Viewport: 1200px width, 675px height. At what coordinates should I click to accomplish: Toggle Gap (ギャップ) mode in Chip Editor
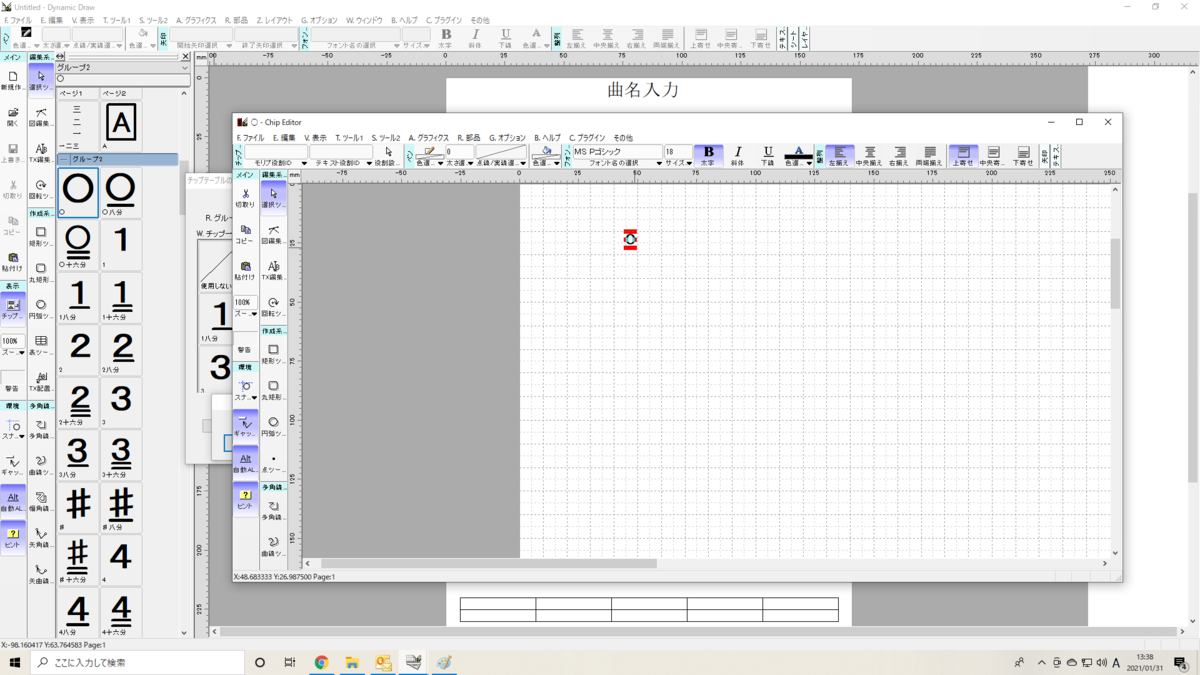245,426
